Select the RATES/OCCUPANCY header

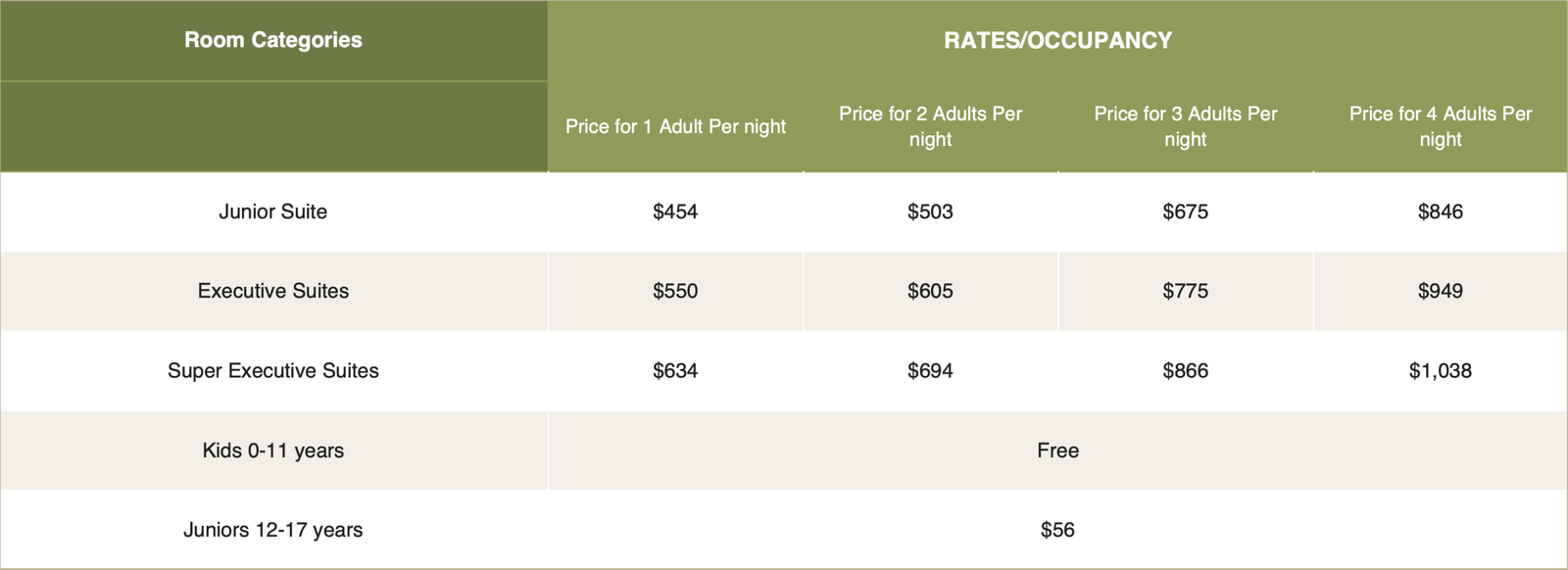pos(1057,40)
